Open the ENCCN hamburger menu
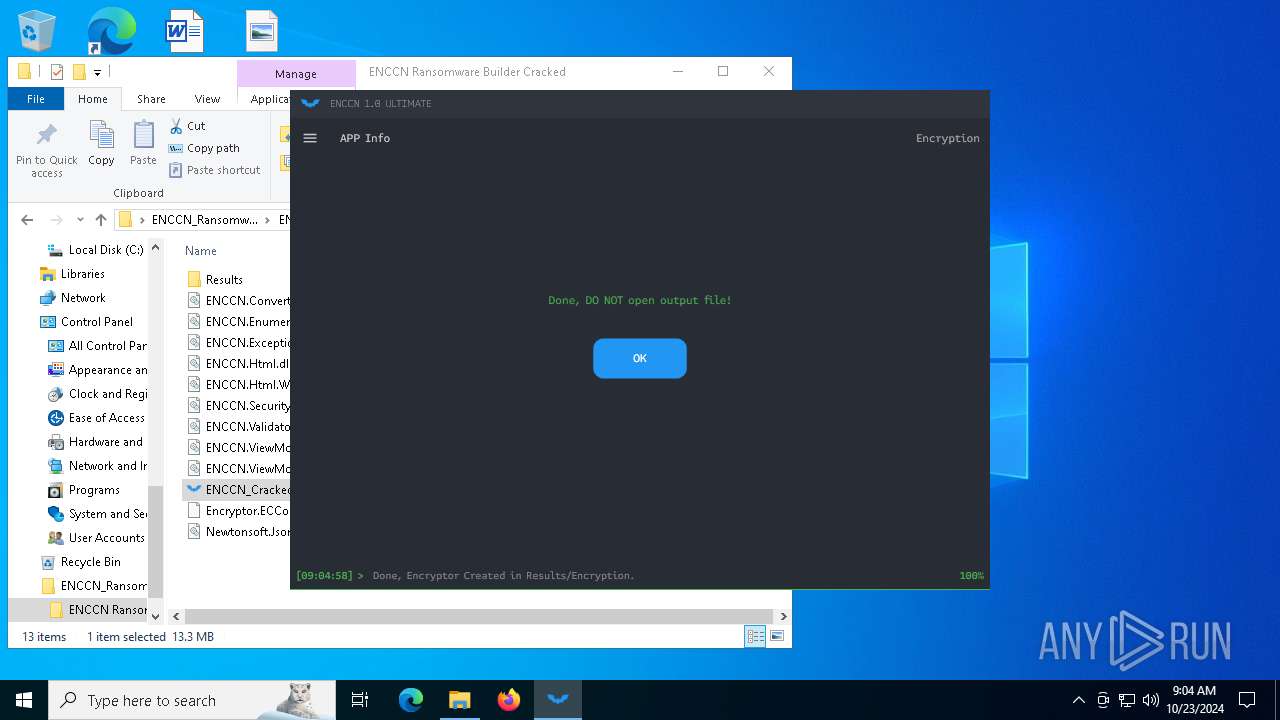 (310, 138)
